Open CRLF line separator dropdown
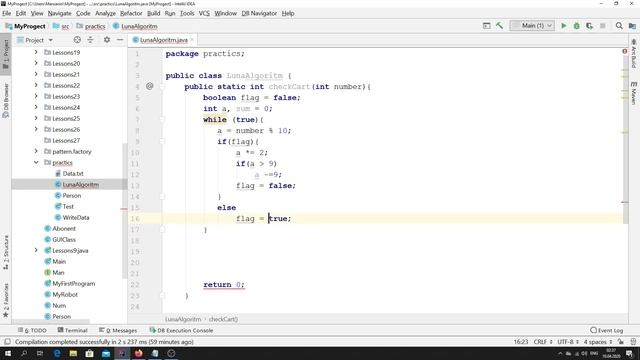640x360 pixels. 543,342
